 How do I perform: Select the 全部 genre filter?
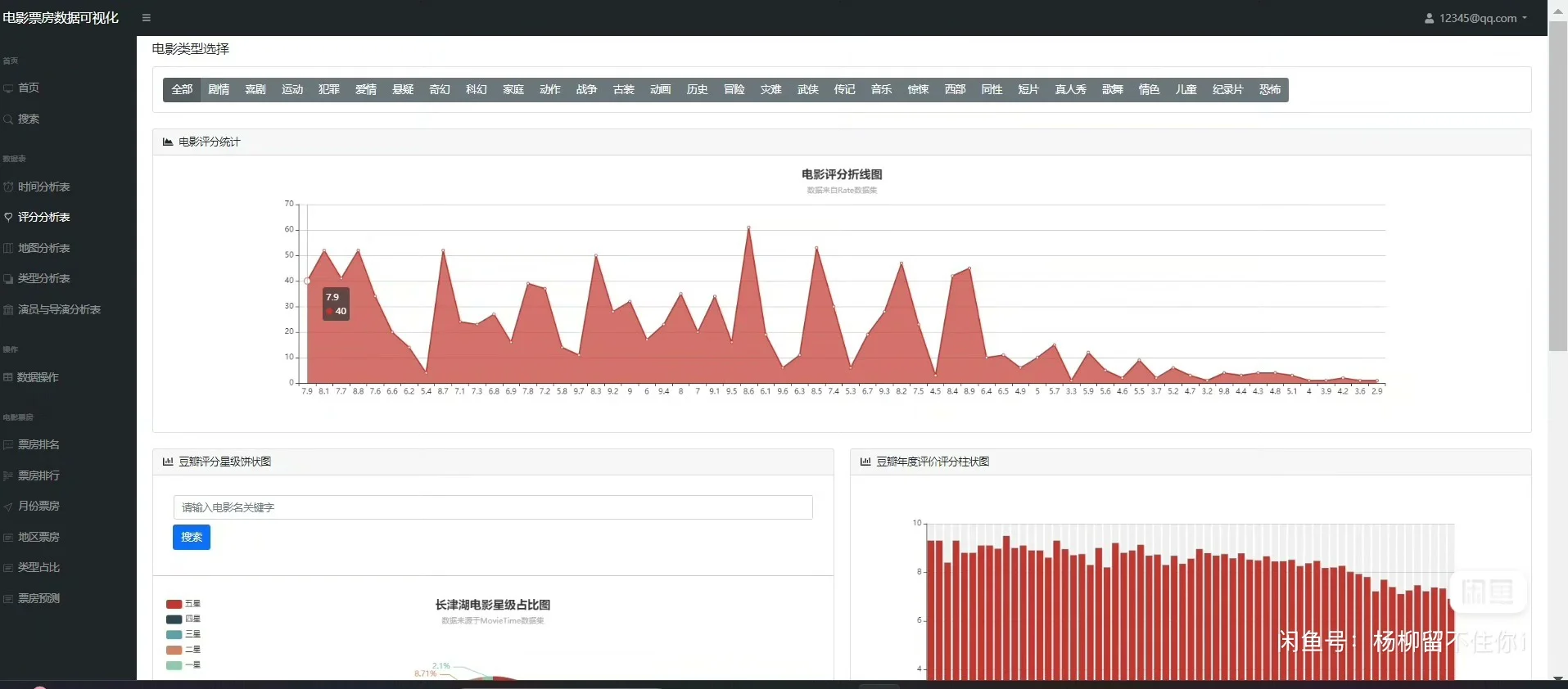click(x=182, y=89)
